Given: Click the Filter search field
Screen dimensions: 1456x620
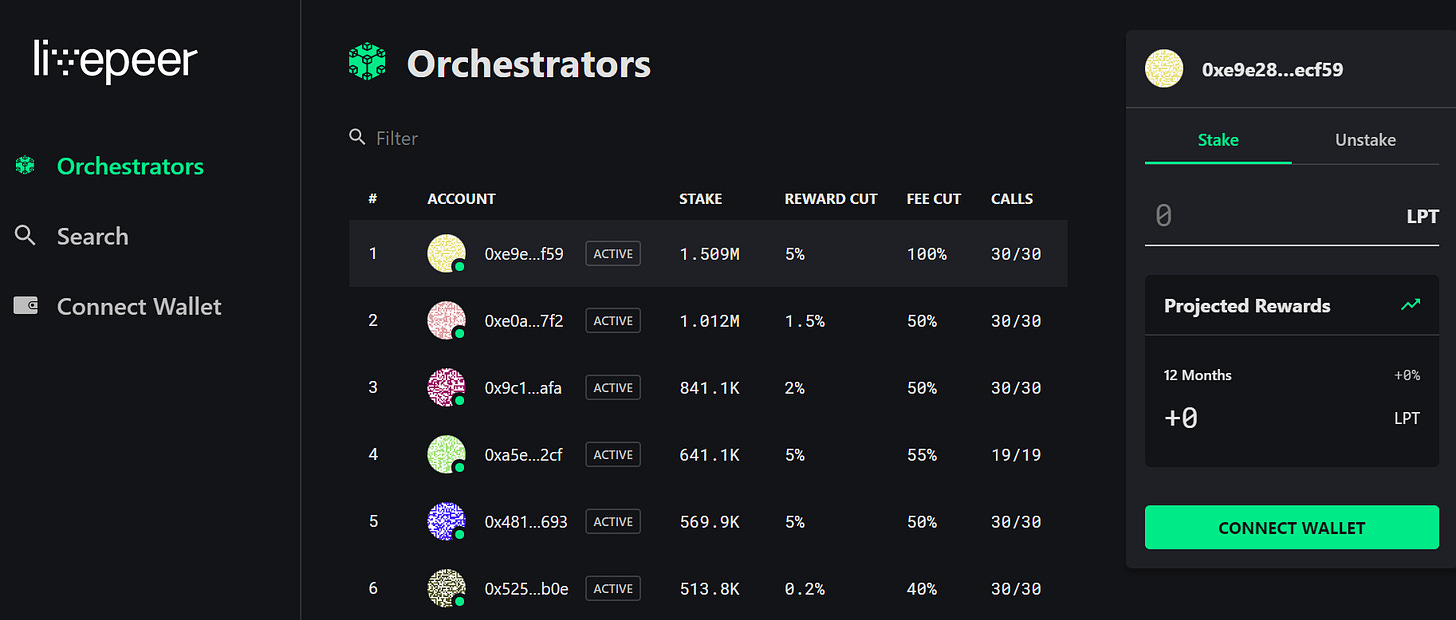Looking at the screenshot, I should coord(500,138).
